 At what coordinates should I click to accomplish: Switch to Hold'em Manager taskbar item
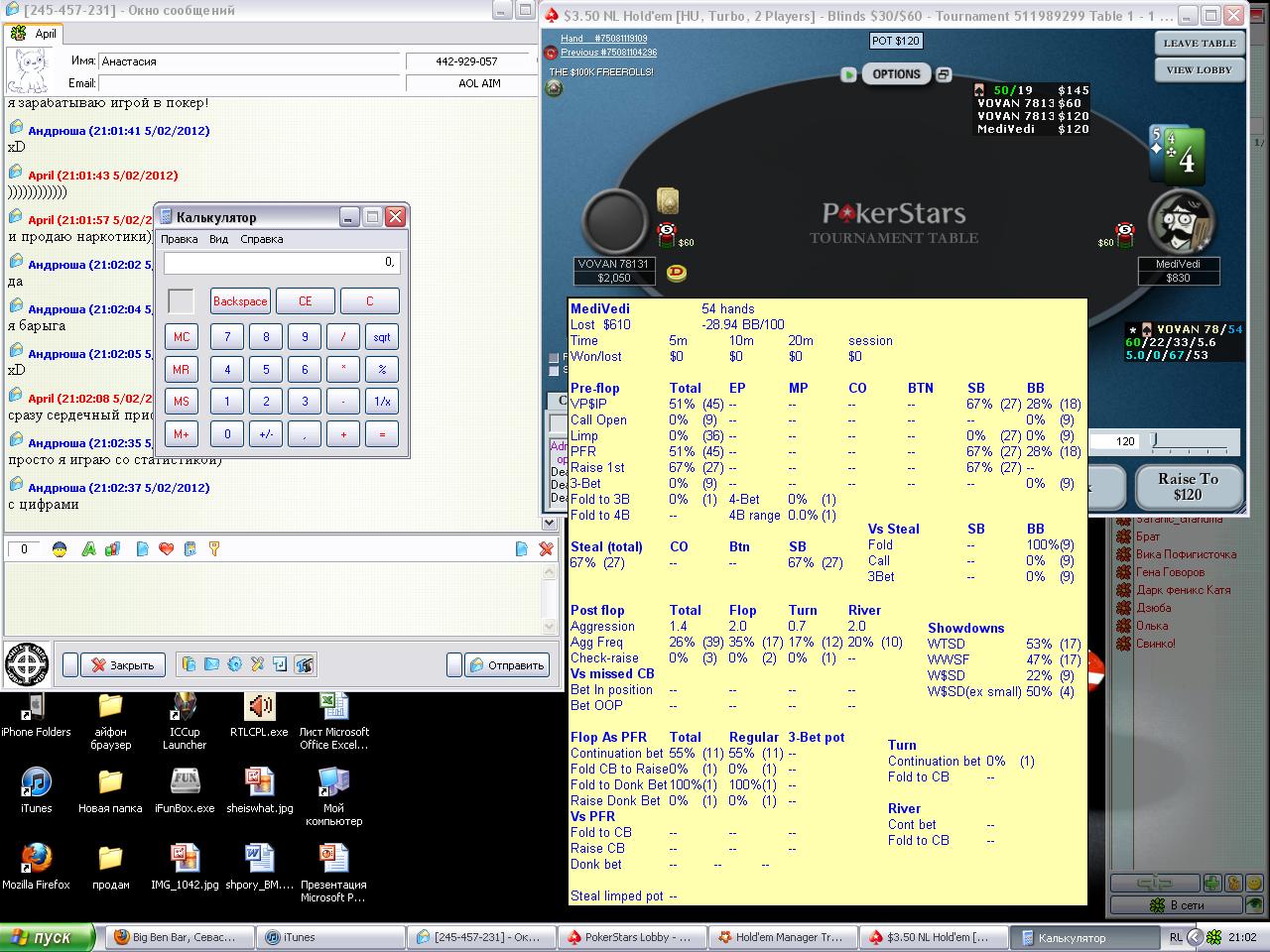[x=782, y=937]
